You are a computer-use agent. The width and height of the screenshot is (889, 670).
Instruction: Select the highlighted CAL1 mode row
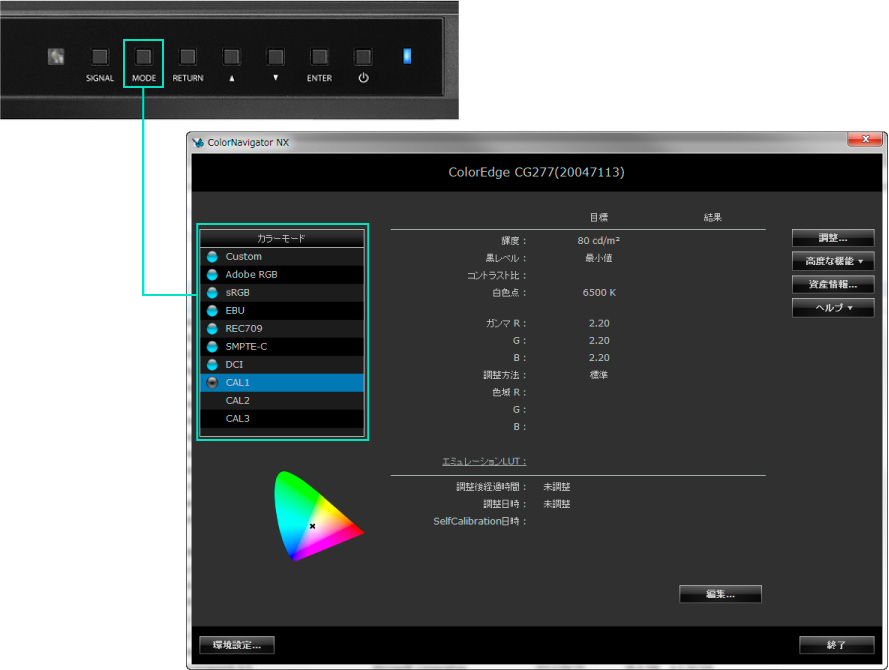coord(282,383)
